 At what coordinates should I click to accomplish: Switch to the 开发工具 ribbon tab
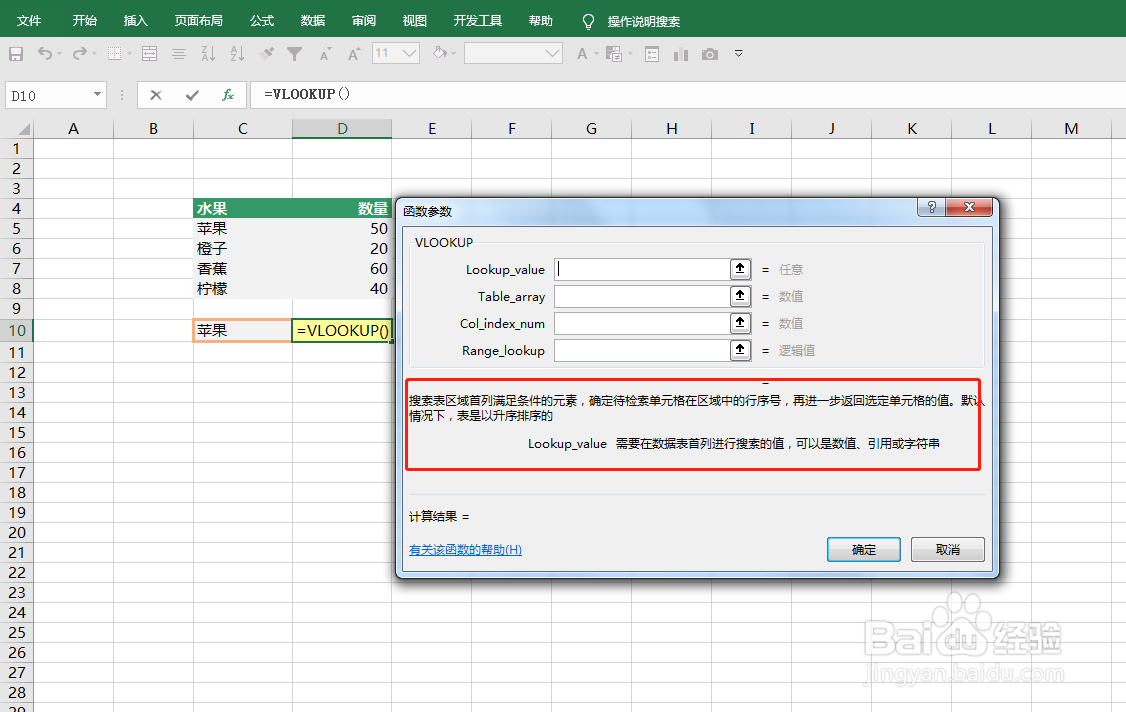(478, 21)
